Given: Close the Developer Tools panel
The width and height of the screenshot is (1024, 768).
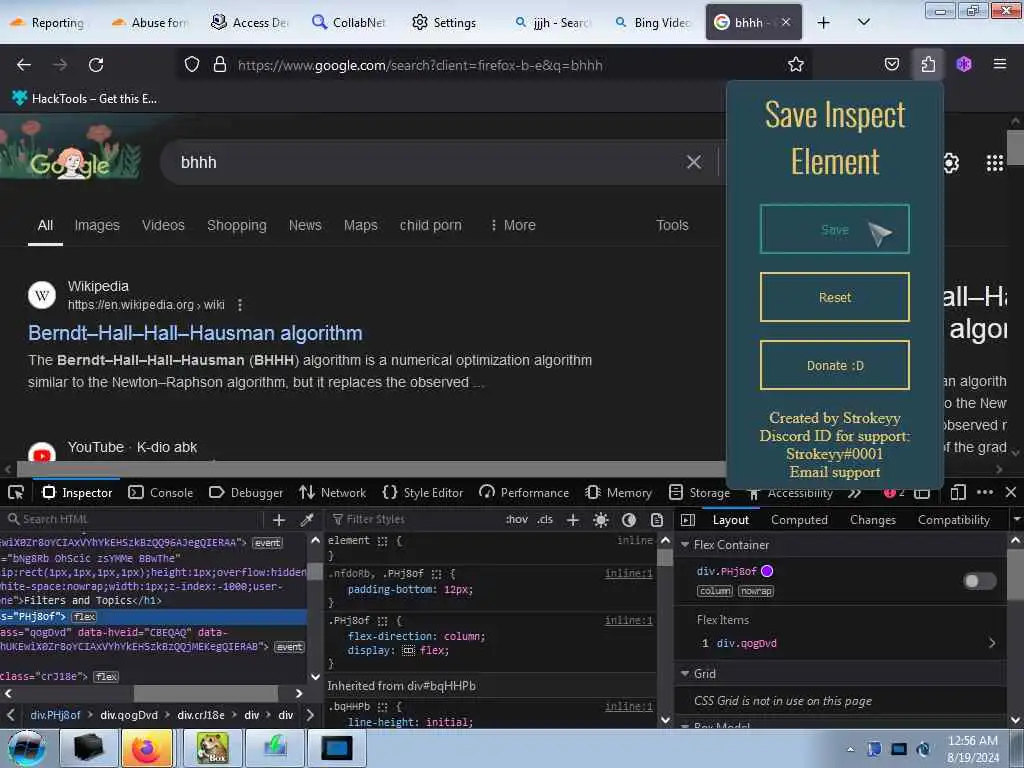Looking at the screenshot, I should click(x=1011, y=492).
